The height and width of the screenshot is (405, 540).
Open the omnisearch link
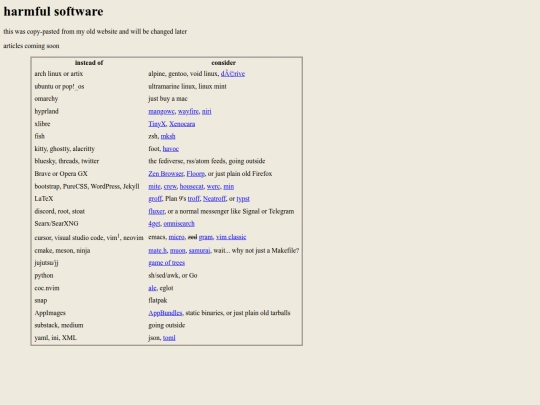click(179, 224)
